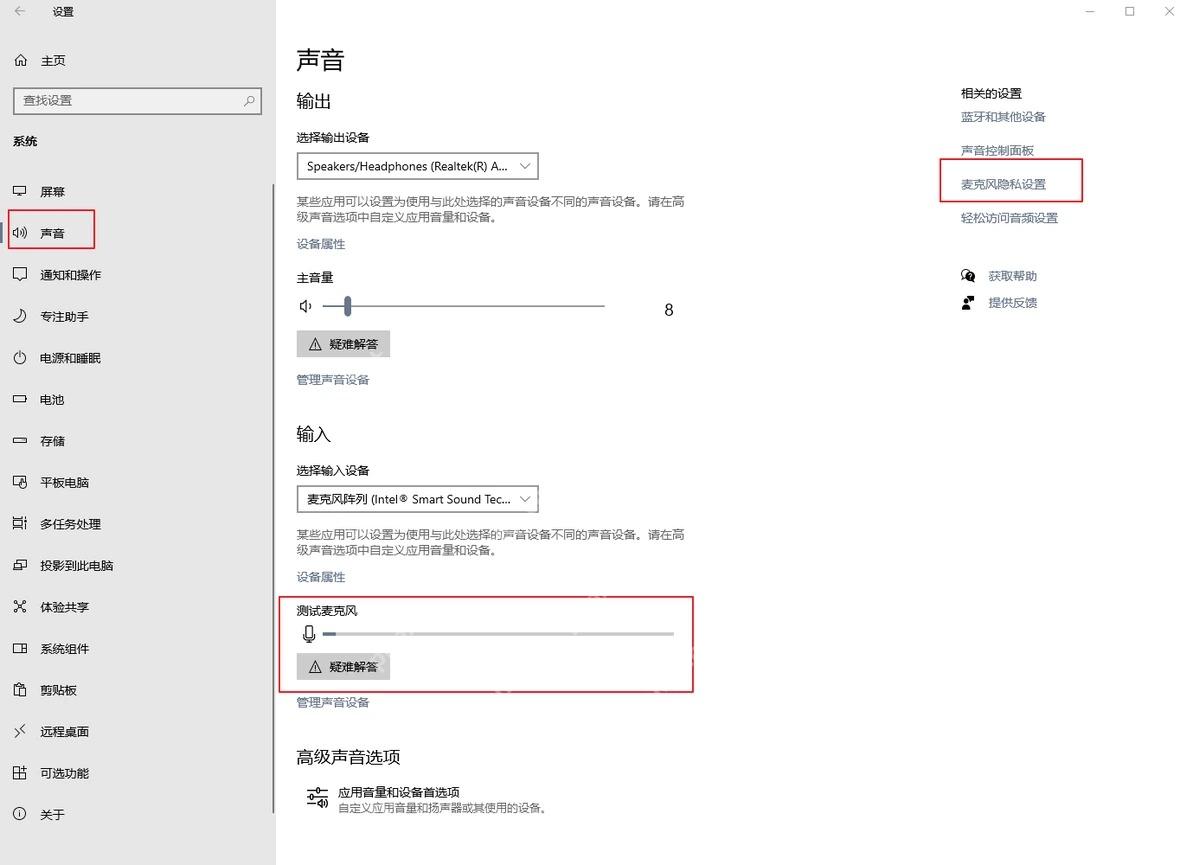This screenshot has height=865, width=1180.
Task: Click the 关于 info icon
Action: click(x=20, y=814)
